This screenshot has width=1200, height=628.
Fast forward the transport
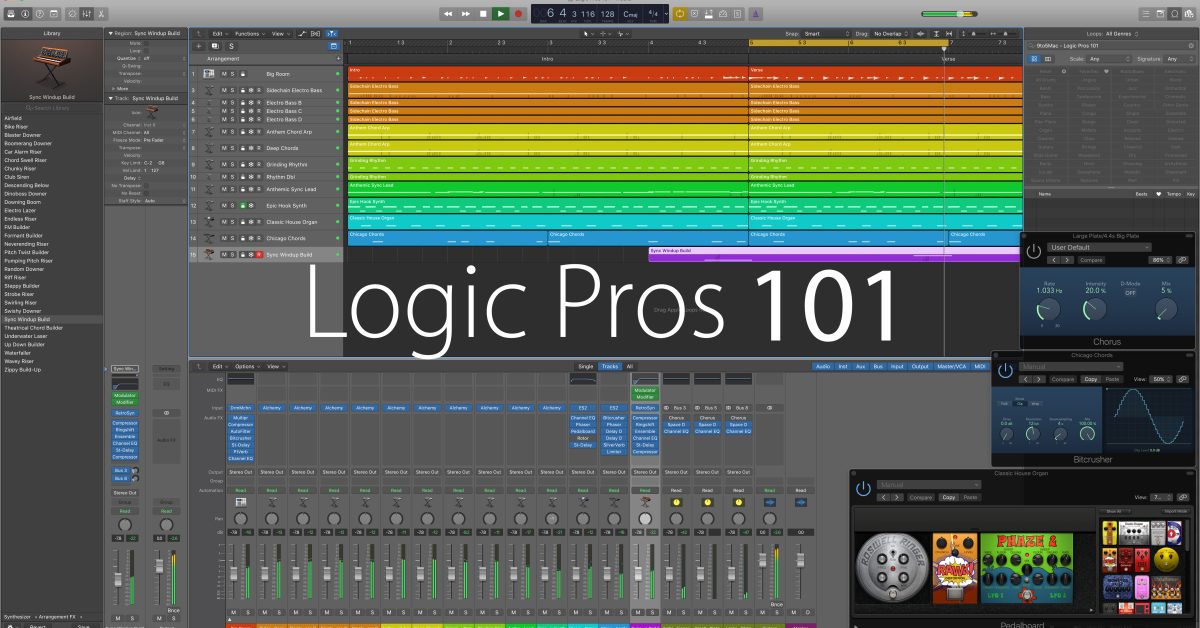tap(465, 14)
